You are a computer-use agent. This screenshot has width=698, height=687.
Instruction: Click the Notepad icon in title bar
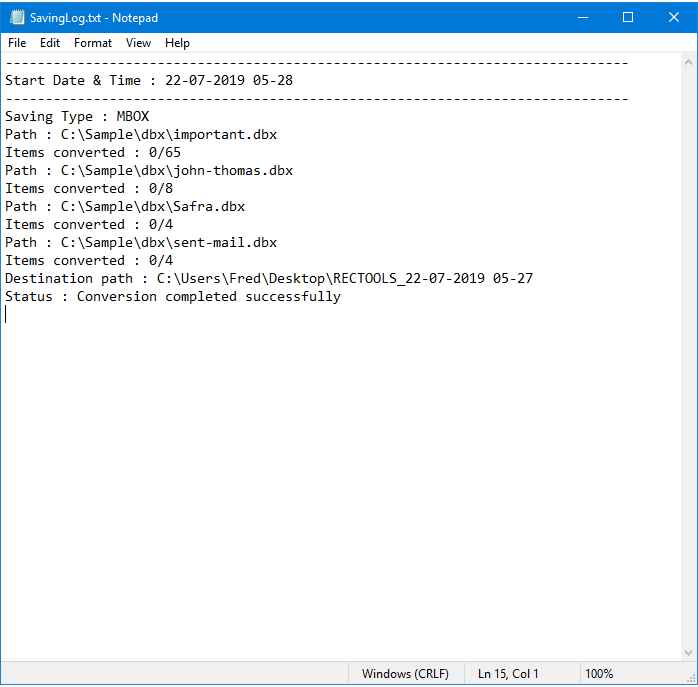(x=17, y=17)
